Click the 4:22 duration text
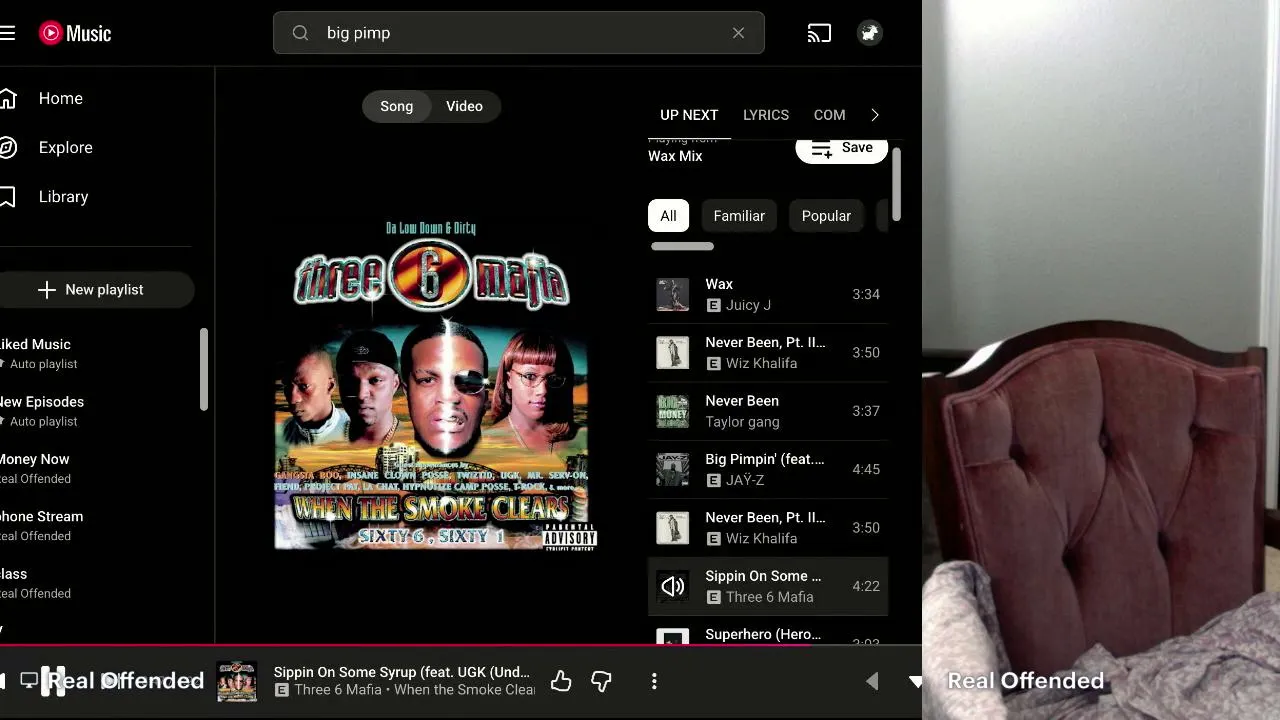This screenshot has height=720, width=1280. click(866, 586)
